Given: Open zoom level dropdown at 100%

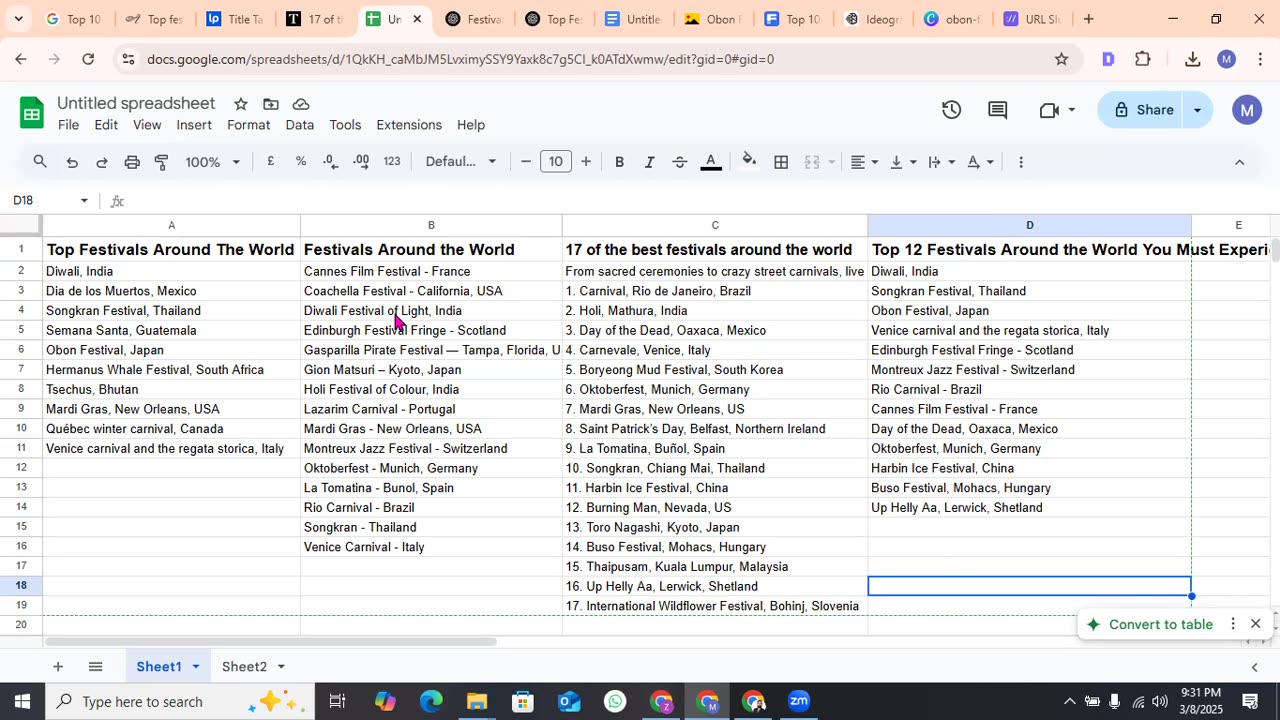Looking at the screenshot, I should (213, 162).
